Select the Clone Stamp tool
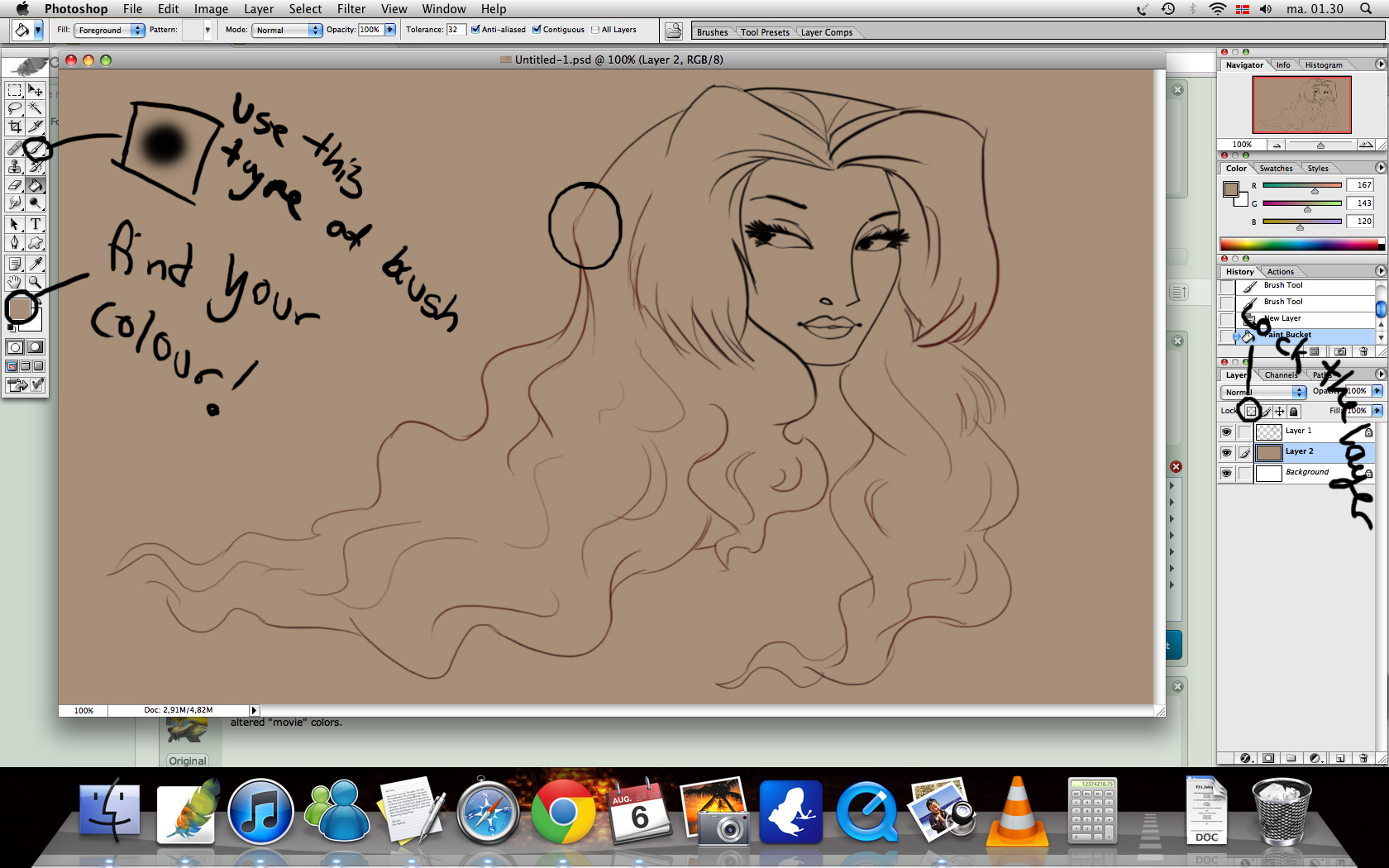Screen dimensions: 1389x868 pos(15,166)
